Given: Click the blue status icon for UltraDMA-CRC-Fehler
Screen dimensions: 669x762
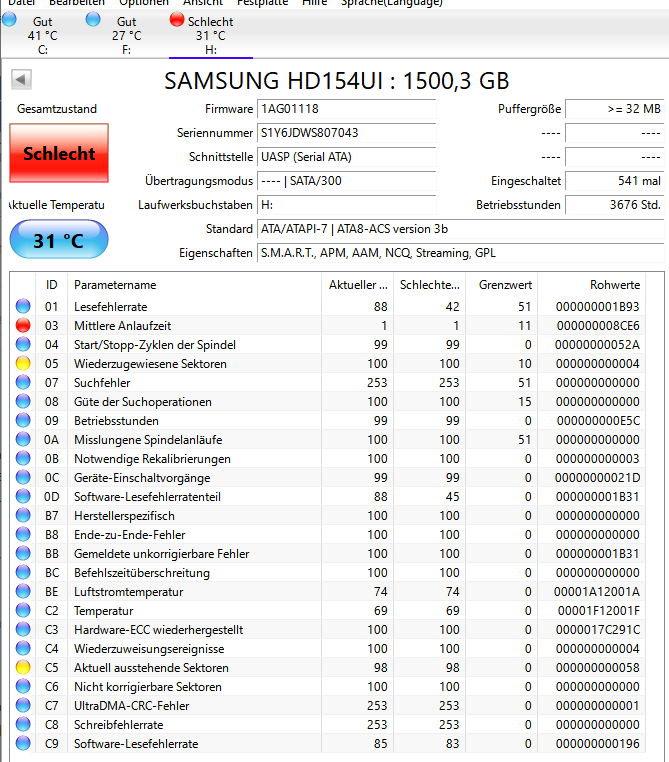Looking at the screenshot, I should coord(23,705).
